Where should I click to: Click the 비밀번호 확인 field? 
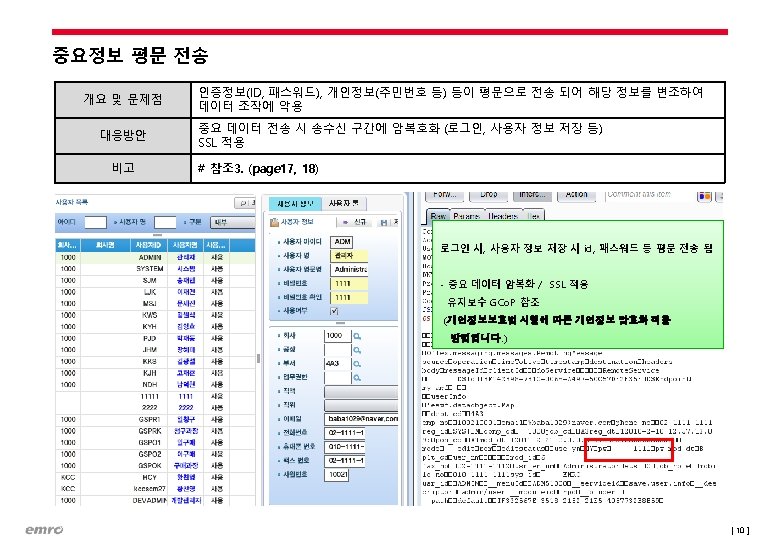point(349,297)
